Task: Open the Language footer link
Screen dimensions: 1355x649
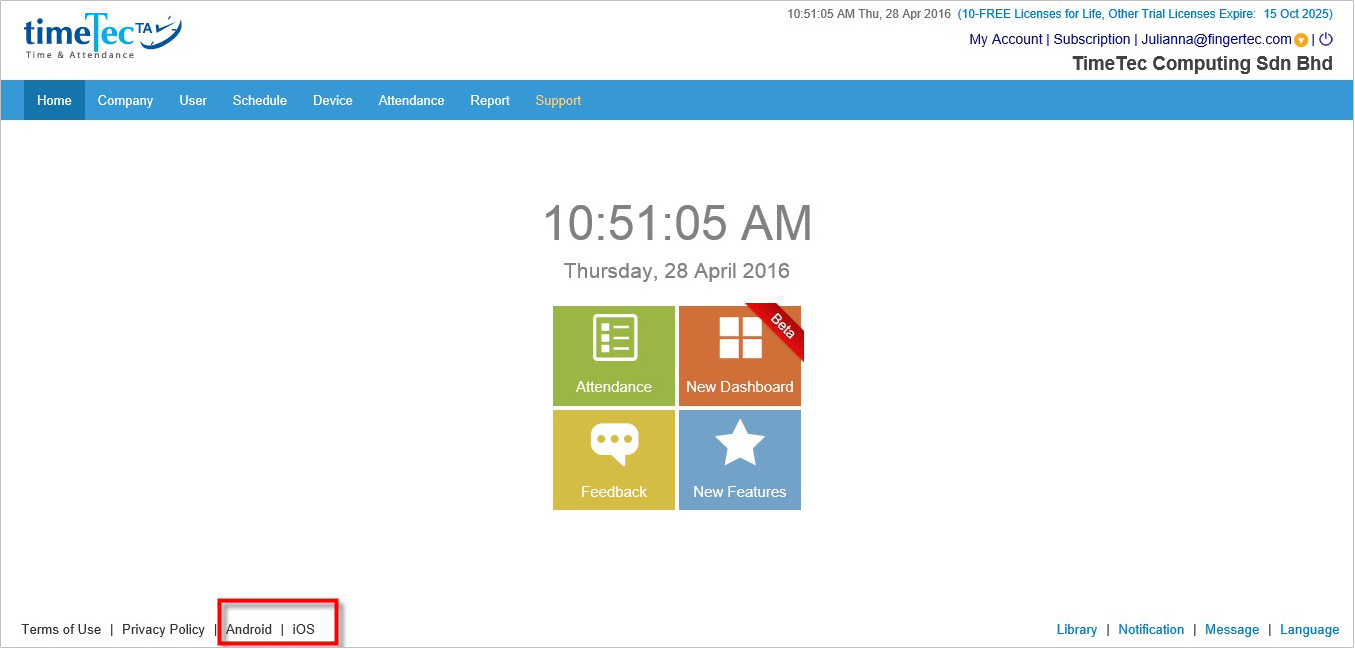Action: [x=1309, y=629]
